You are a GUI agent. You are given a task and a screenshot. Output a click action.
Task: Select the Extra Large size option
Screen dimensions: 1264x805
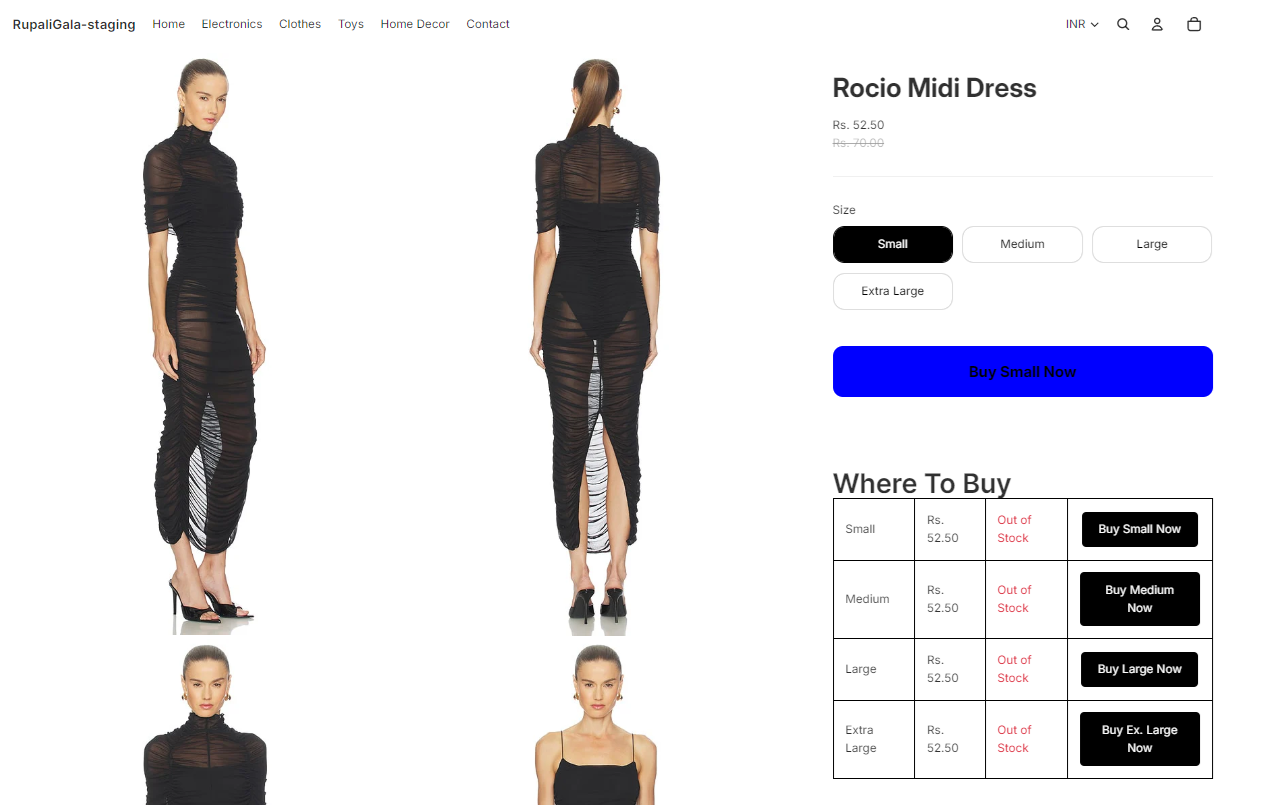(x=893, y=291)
